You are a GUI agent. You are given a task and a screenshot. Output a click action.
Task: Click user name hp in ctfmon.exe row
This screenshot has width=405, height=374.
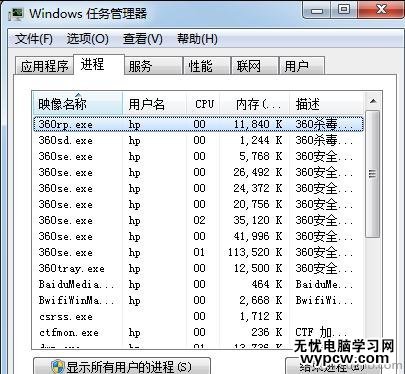pyautogui.click(x=135, y=333)
